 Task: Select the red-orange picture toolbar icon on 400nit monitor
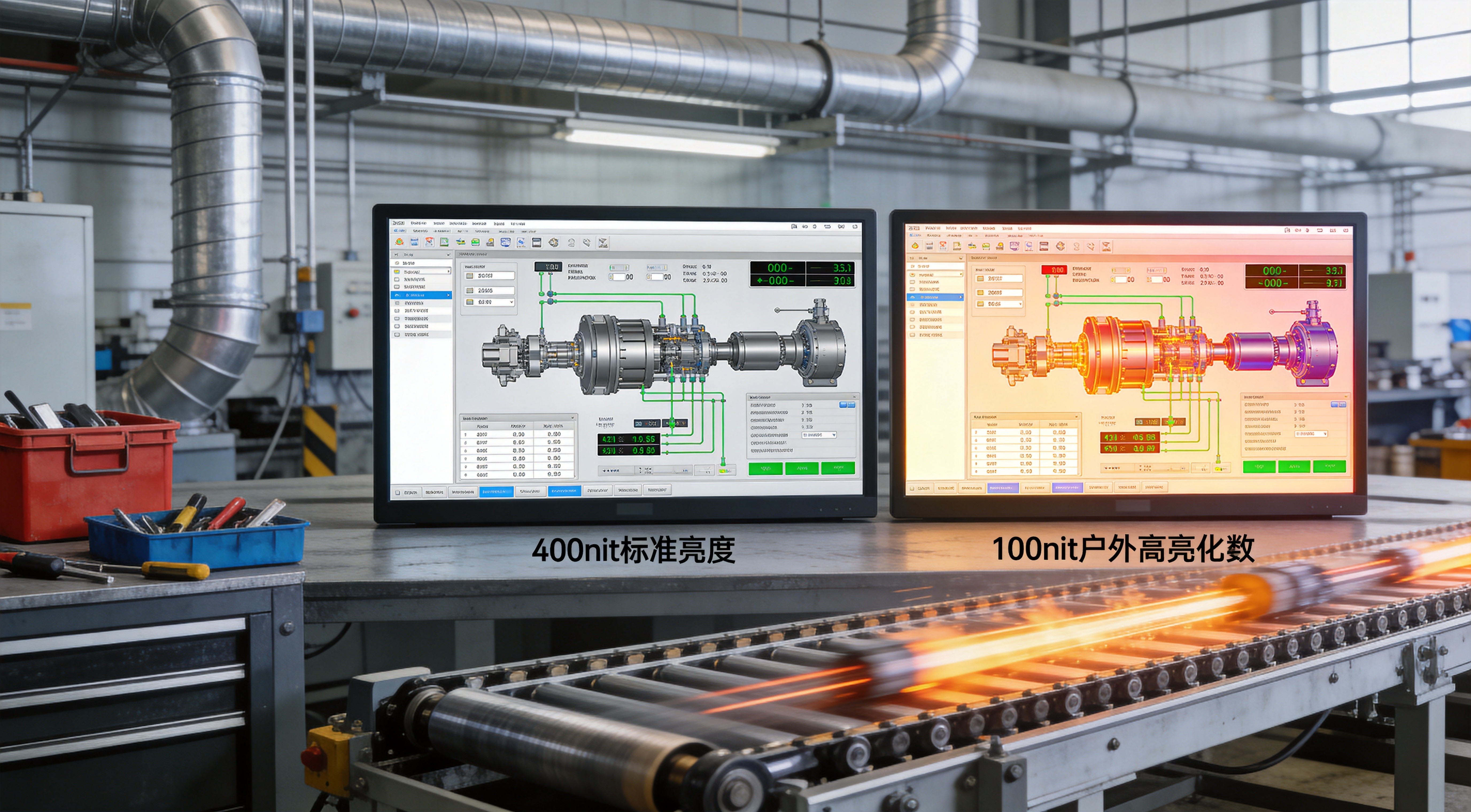[x=429, y=242]
